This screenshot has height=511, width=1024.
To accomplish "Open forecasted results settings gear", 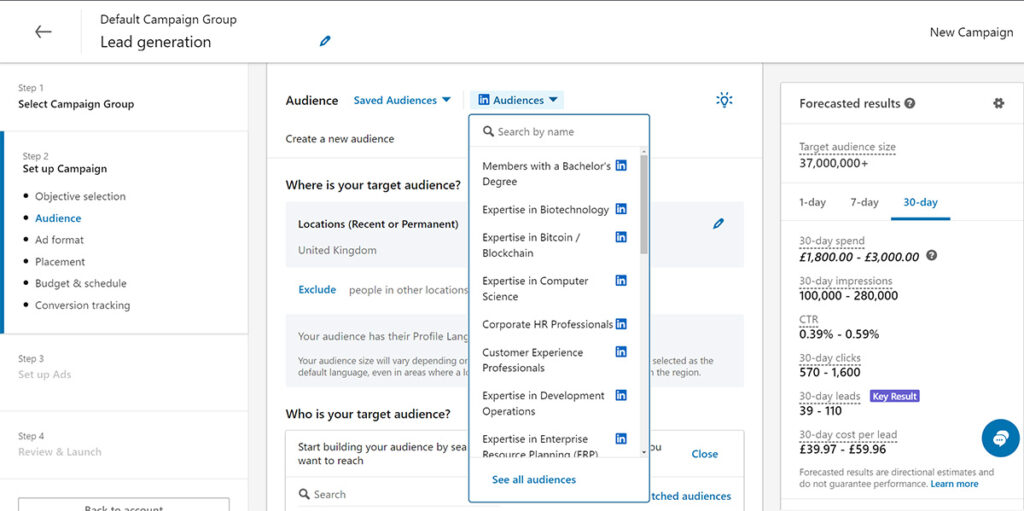I will pos(998,103).
